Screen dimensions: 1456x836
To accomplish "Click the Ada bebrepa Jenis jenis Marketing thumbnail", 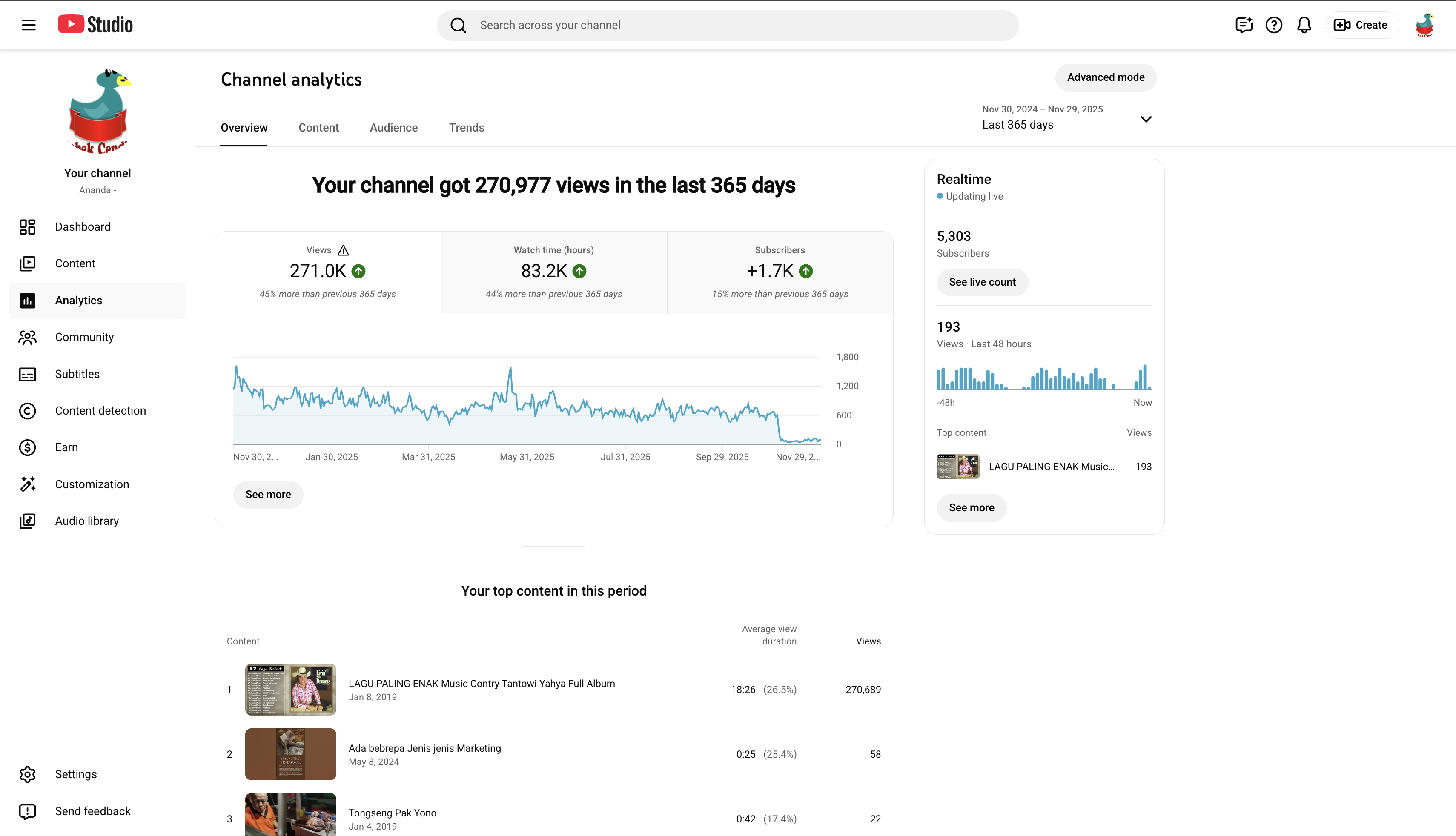I will click(x=290, y=754).
